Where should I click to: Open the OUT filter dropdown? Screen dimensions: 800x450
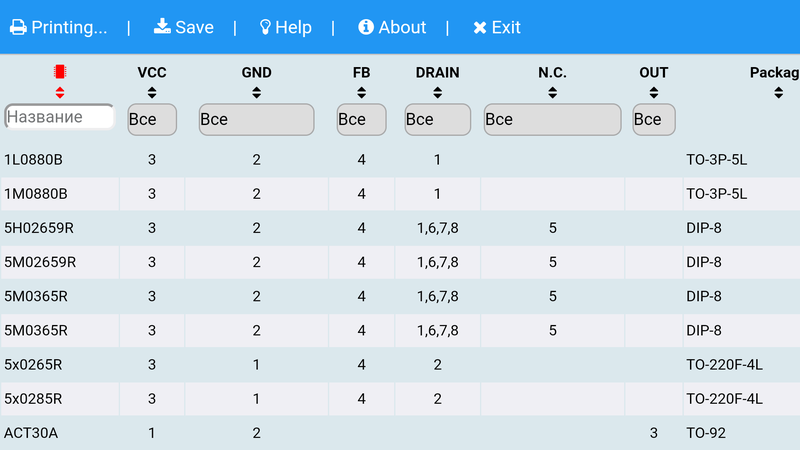(x=654, y=119)
